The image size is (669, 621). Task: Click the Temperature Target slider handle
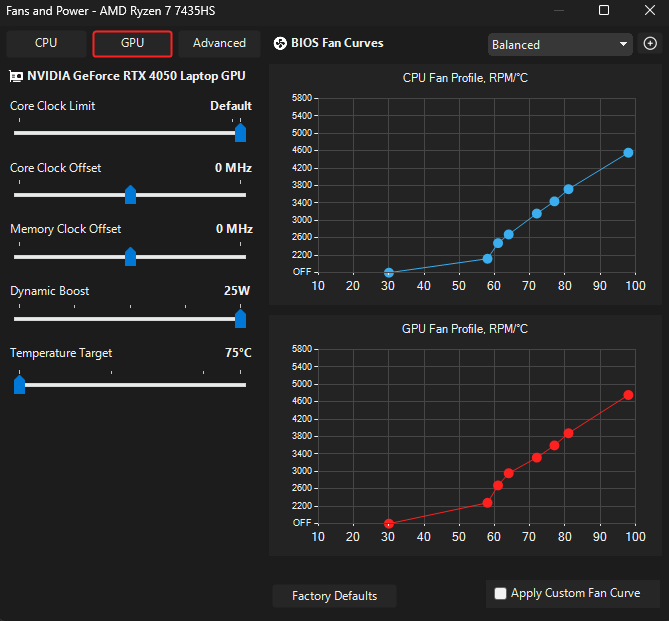20,385
